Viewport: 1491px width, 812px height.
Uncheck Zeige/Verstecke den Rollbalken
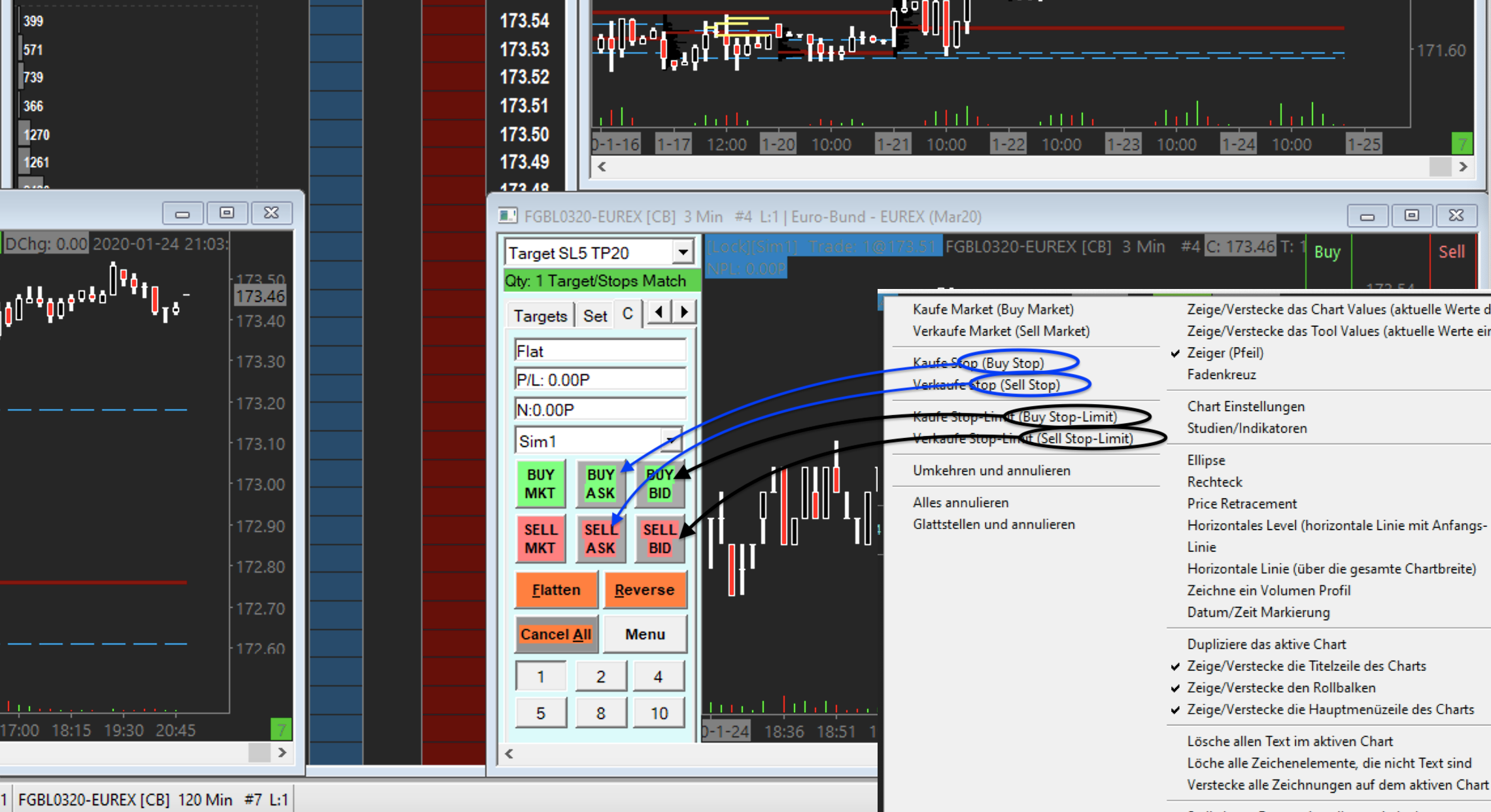[1280, 688]
